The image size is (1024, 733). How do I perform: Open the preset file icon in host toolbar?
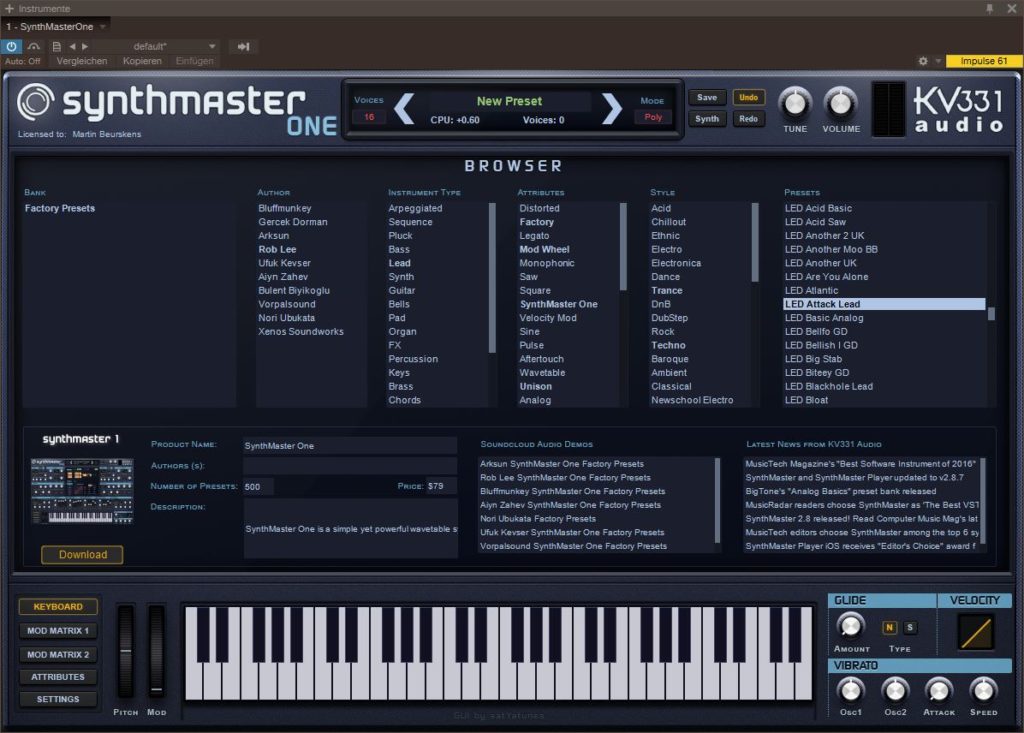tap(57, 46)
